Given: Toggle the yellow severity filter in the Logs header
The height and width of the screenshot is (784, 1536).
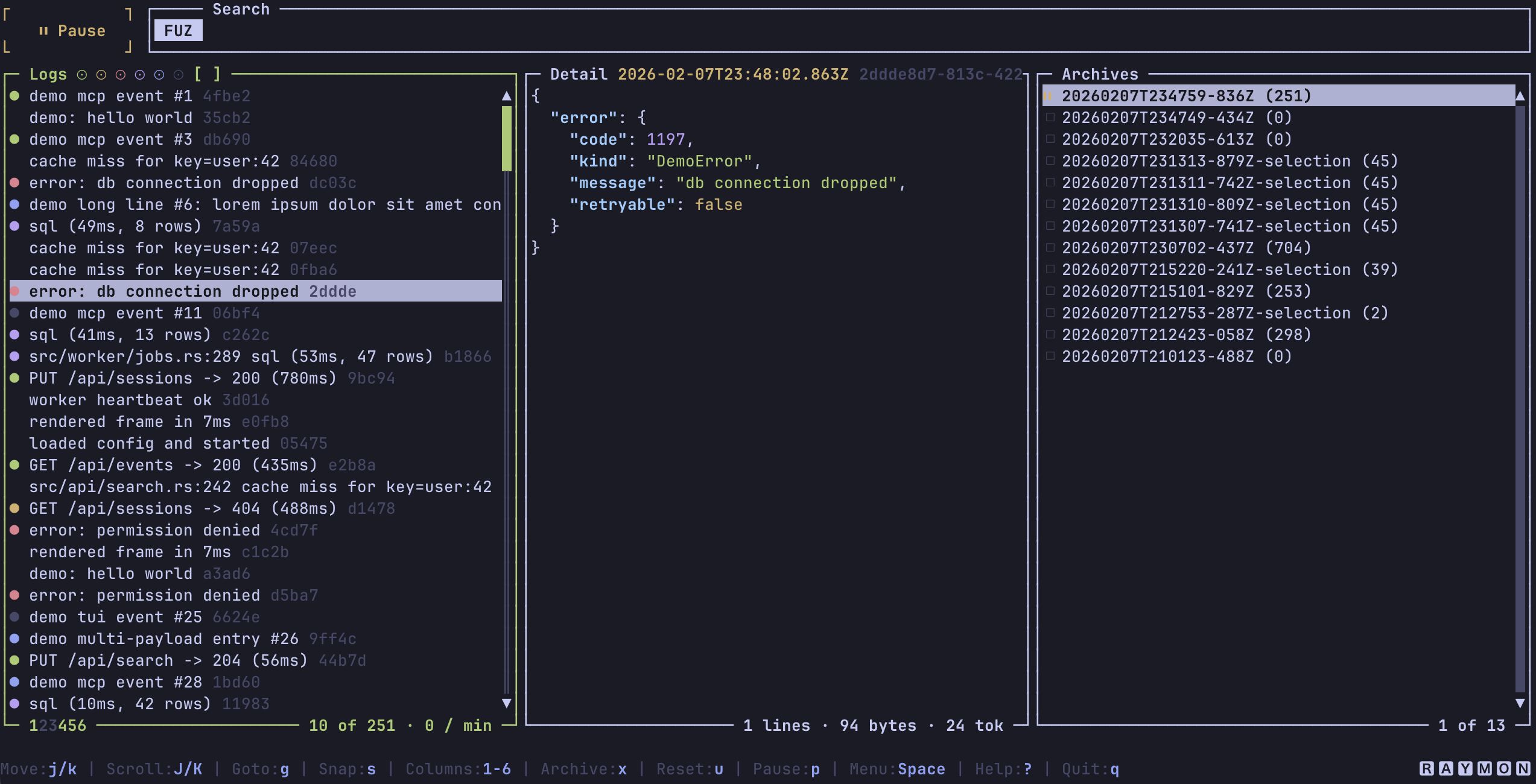Looking at the screenshot, I should click(x=101, y=74).
